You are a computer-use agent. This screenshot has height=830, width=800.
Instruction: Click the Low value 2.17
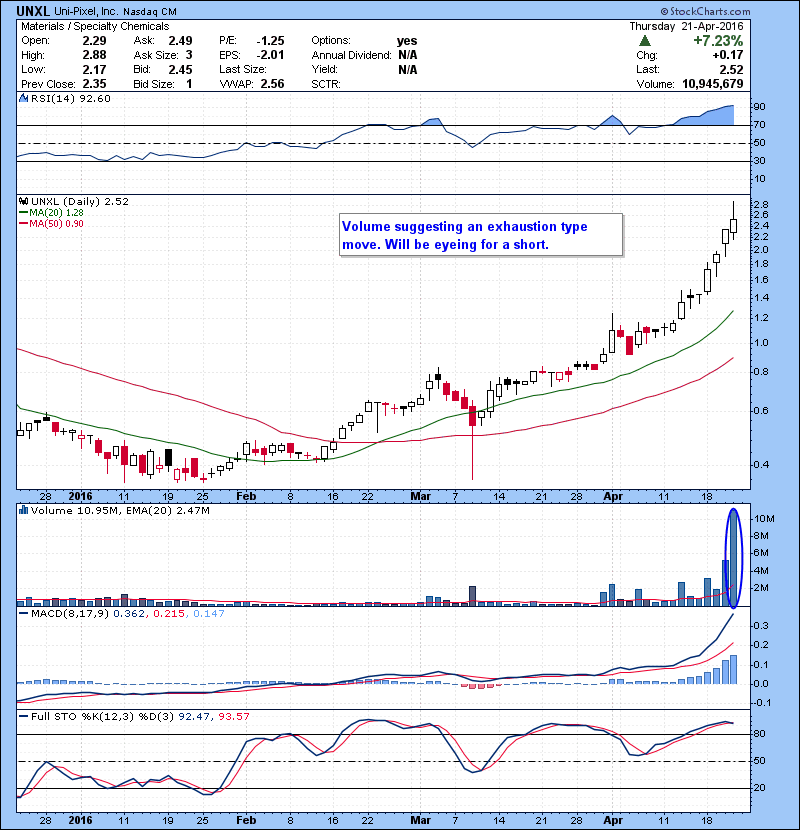point(94,69)
